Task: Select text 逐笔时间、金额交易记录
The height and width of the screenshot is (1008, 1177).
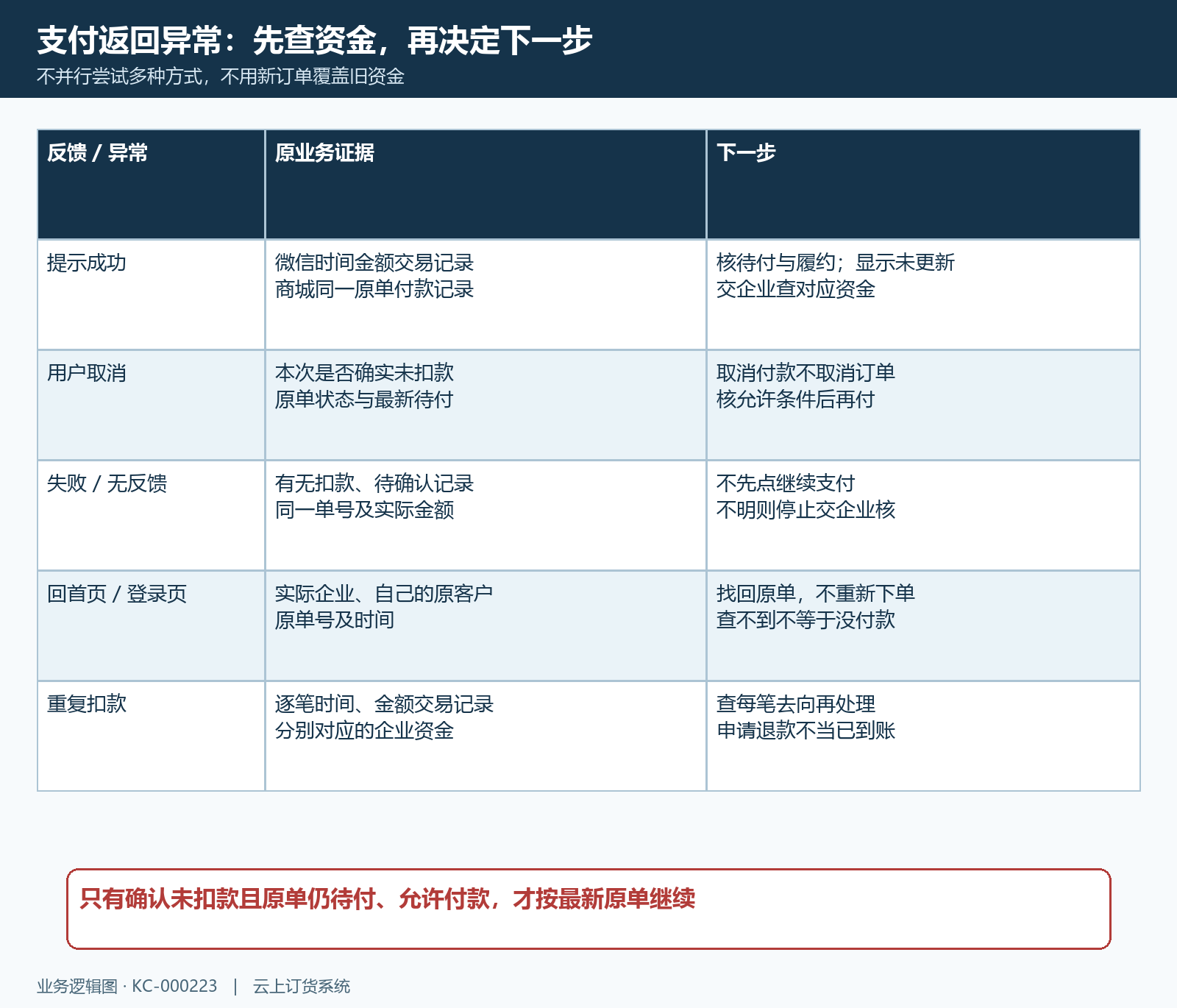Action: (x=384, y=704)
